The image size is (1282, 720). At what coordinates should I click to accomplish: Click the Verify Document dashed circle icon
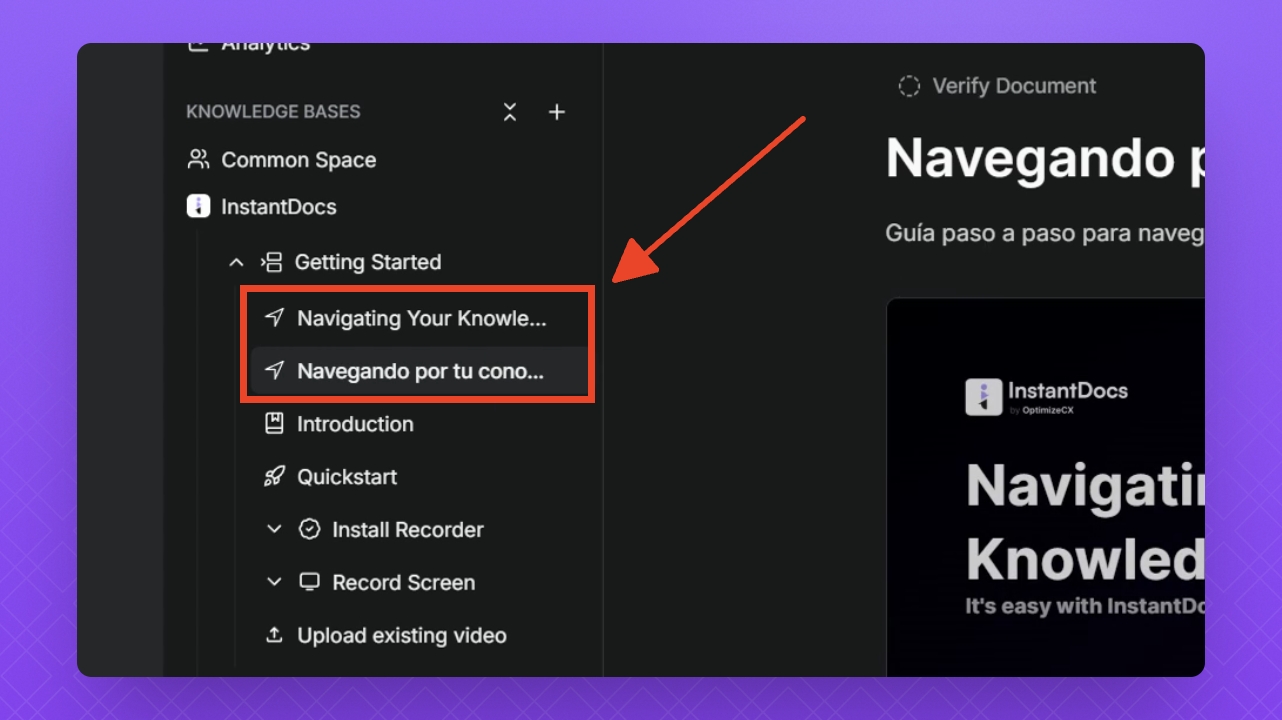pos(909,87)
